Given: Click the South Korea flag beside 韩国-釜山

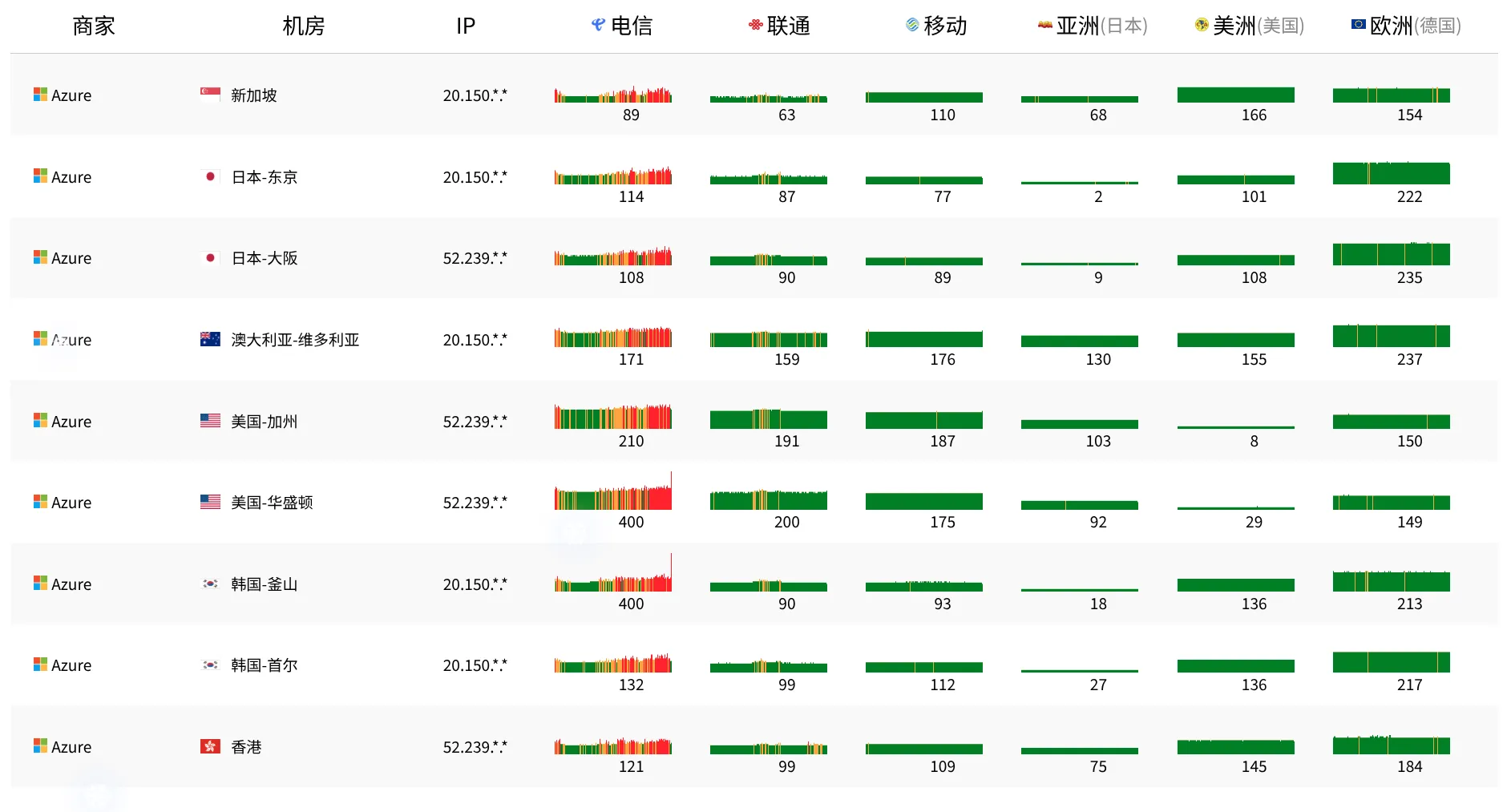Looking at the screenshot, I should (x=210, y=584).
